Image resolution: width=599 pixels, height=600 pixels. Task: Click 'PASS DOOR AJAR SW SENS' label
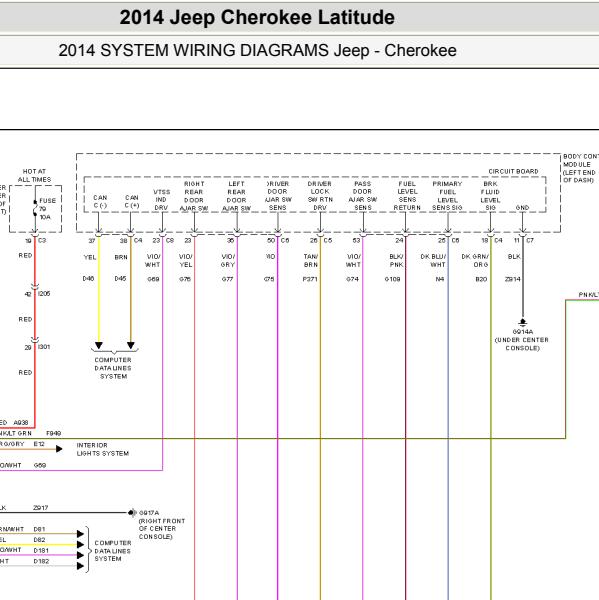click(x=362, y=196)
